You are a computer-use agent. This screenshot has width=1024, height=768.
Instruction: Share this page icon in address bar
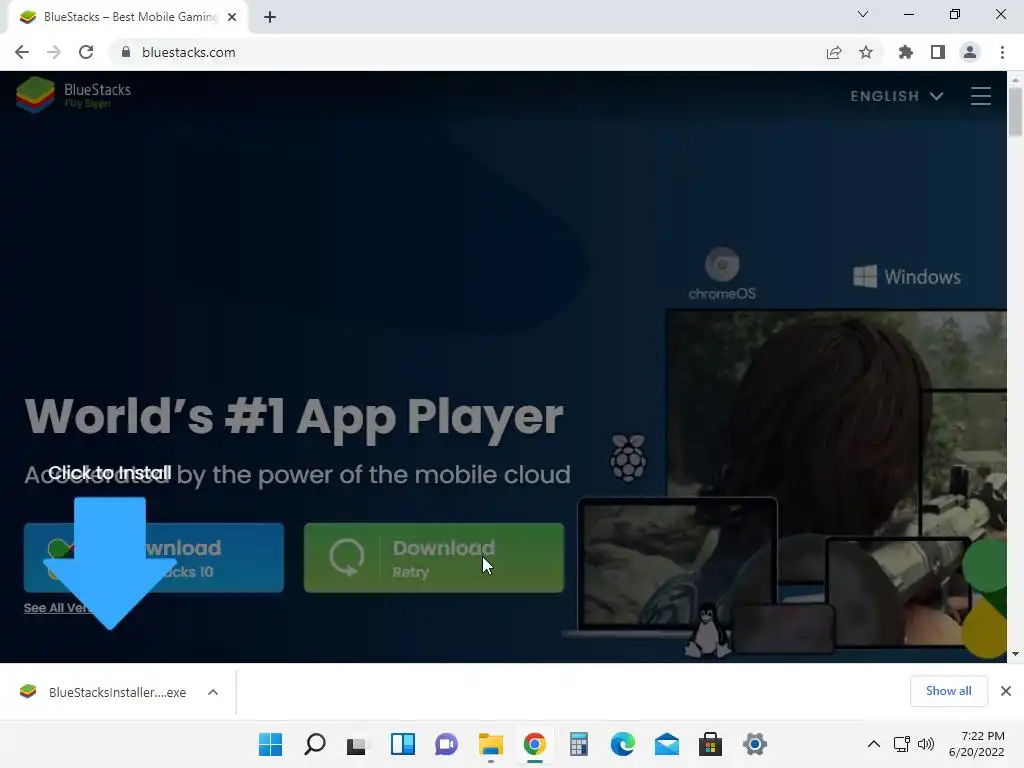pyautogui.click(x=834, y=52)
